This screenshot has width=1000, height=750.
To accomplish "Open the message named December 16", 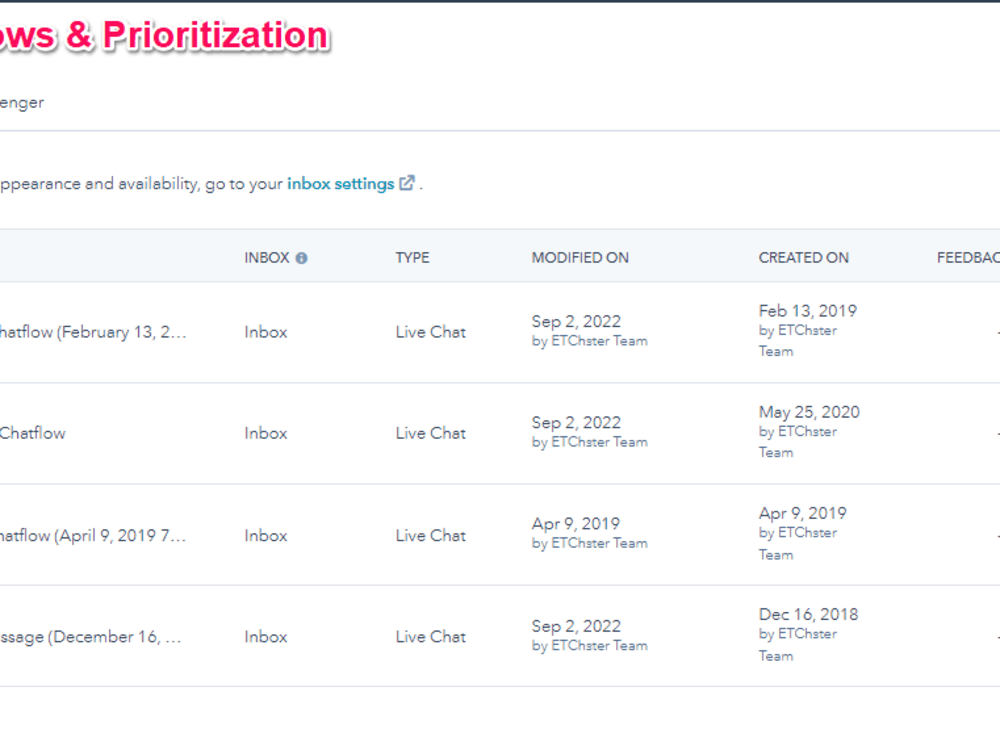I will 91,637.
